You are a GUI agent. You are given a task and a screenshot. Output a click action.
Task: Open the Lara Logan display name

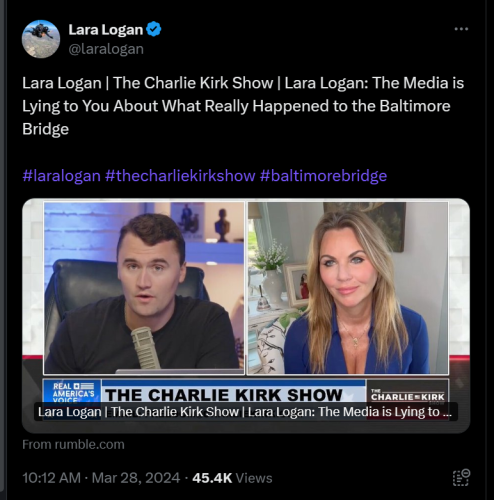coord(106,30)
